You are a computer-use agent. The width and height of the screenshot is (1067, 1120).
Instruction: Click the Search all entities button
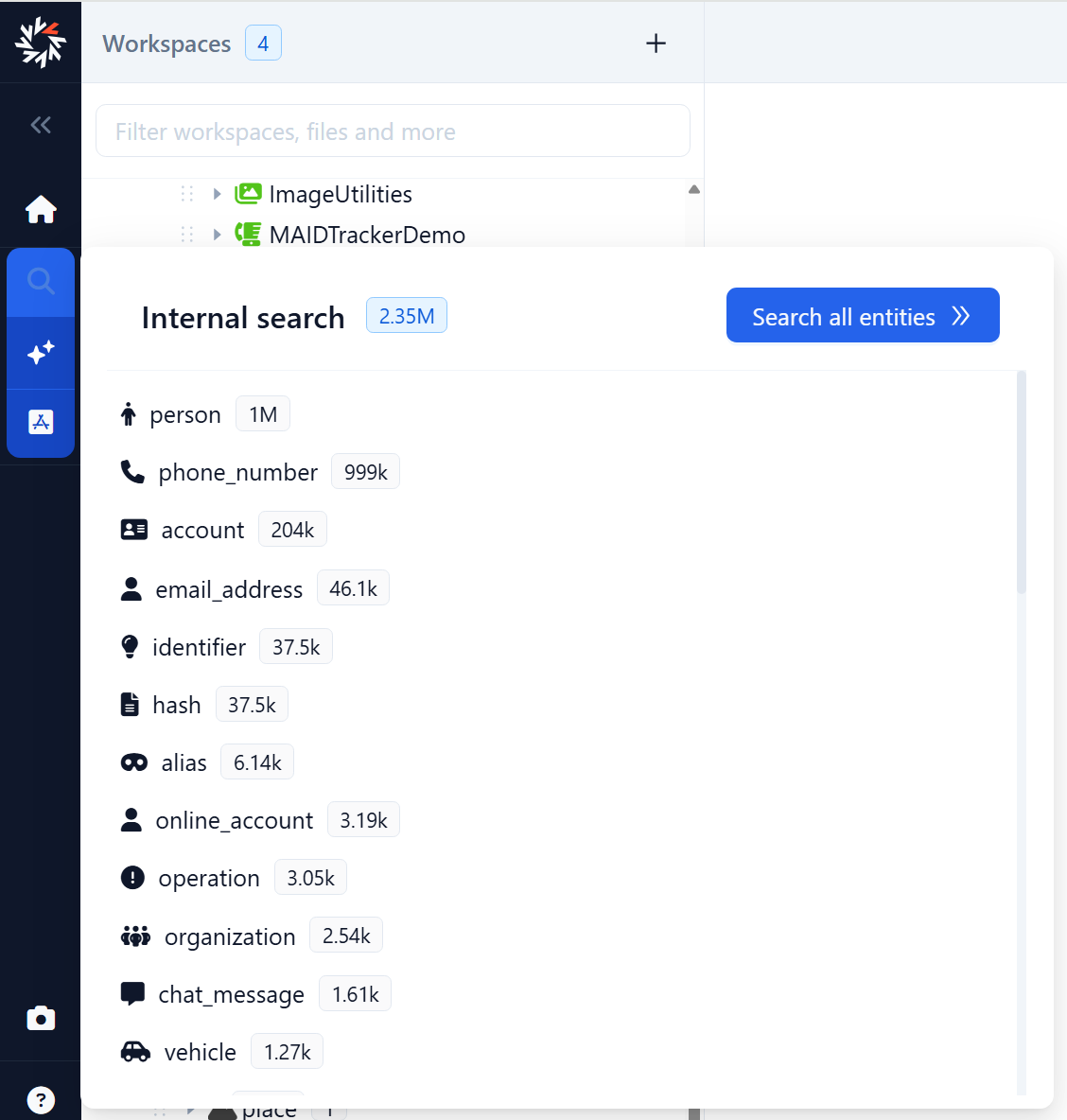[x=862, y=316]
